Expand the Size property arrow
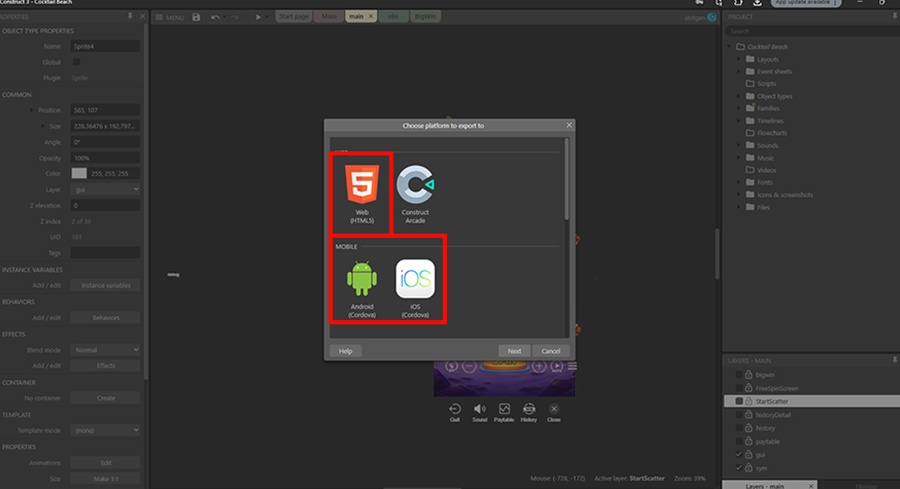 pyautogui.click(x=42, y=126)
